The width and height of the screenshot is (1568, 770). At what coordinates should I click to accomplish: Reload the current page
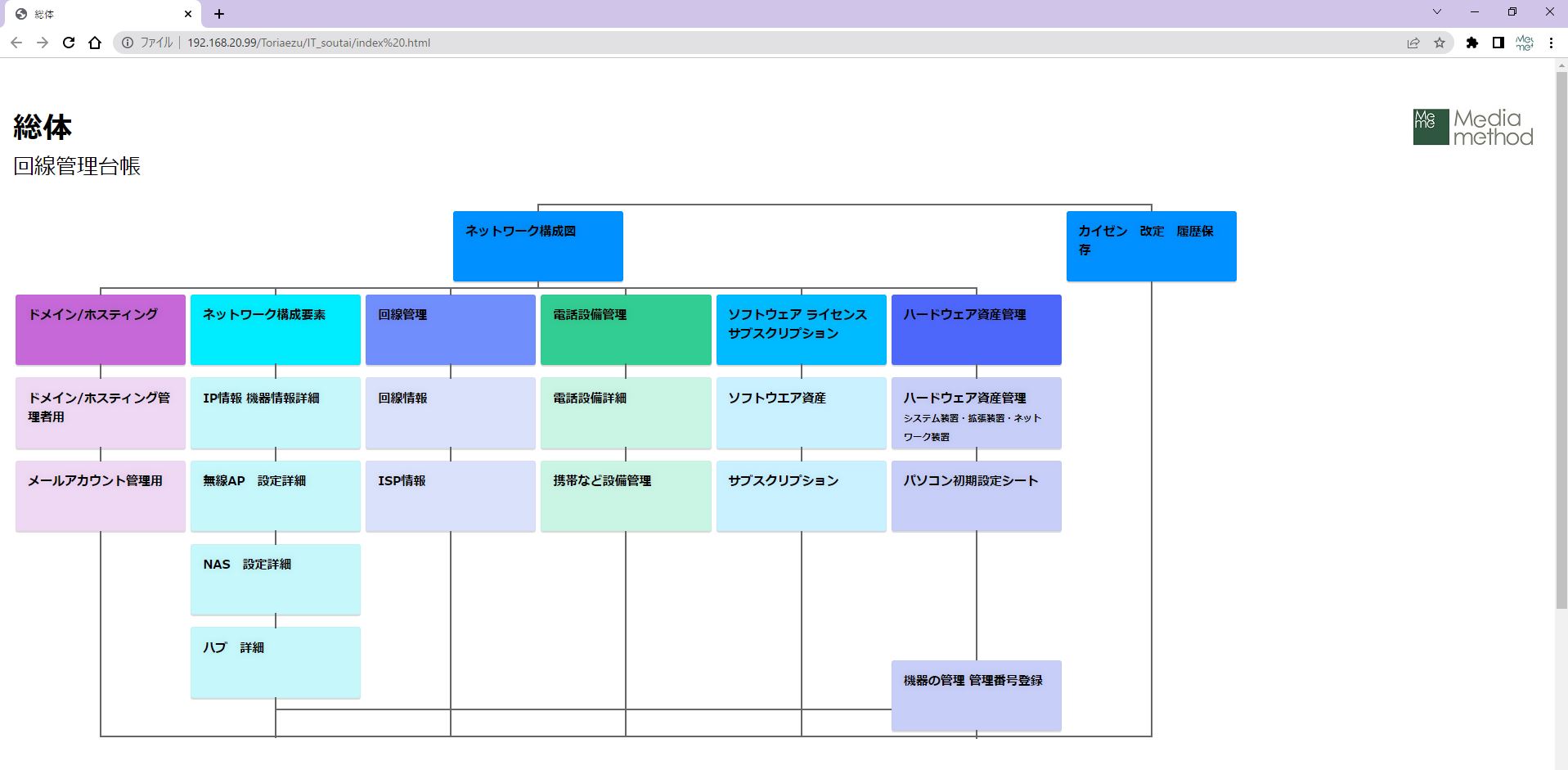click(69, 43)
